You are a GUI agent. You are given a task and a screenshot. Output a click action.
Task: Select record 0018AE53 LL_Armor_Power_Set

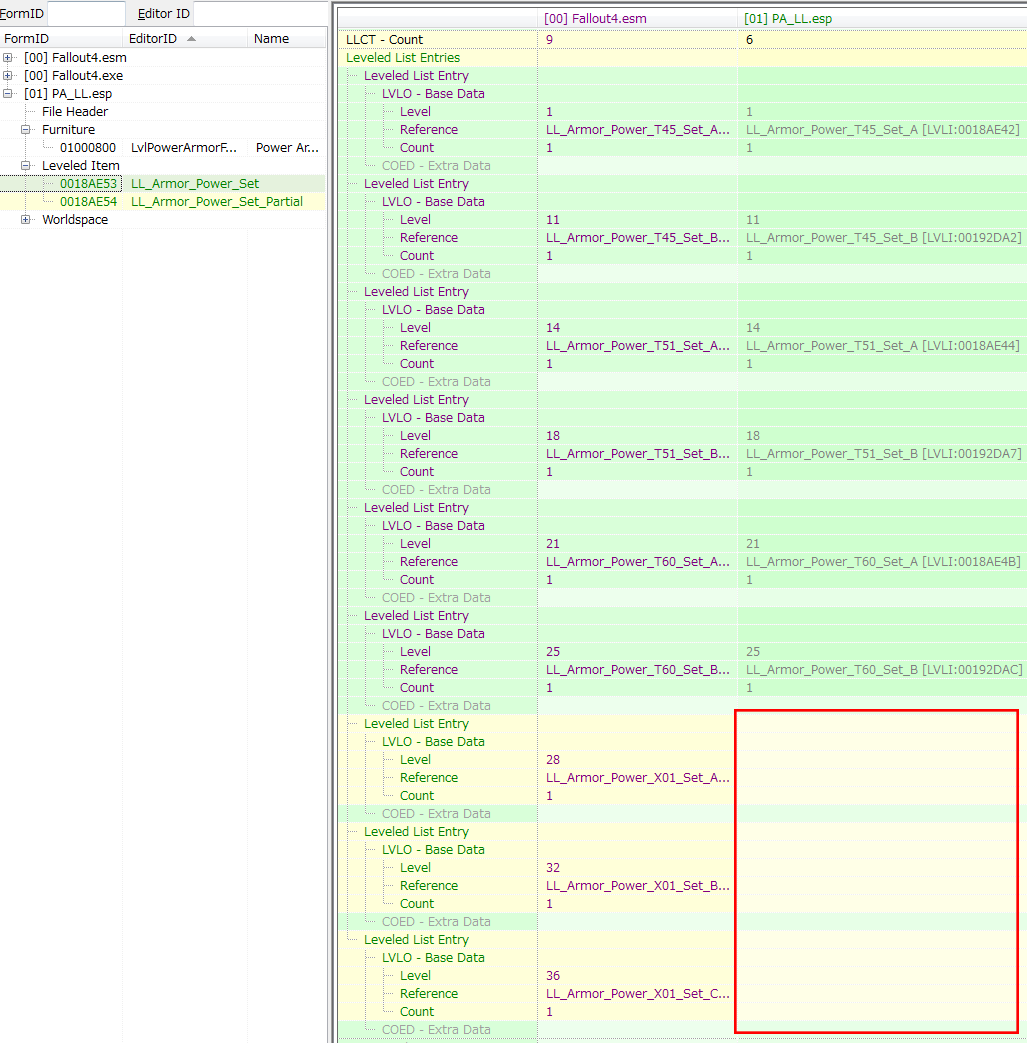(x=163, y=184)
